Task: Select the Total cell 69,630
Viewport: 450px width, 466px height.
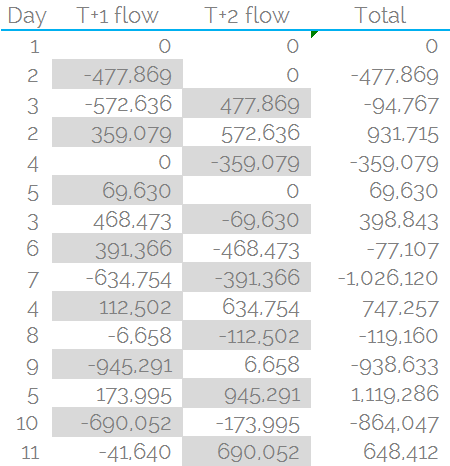Action: click(381, 190)
